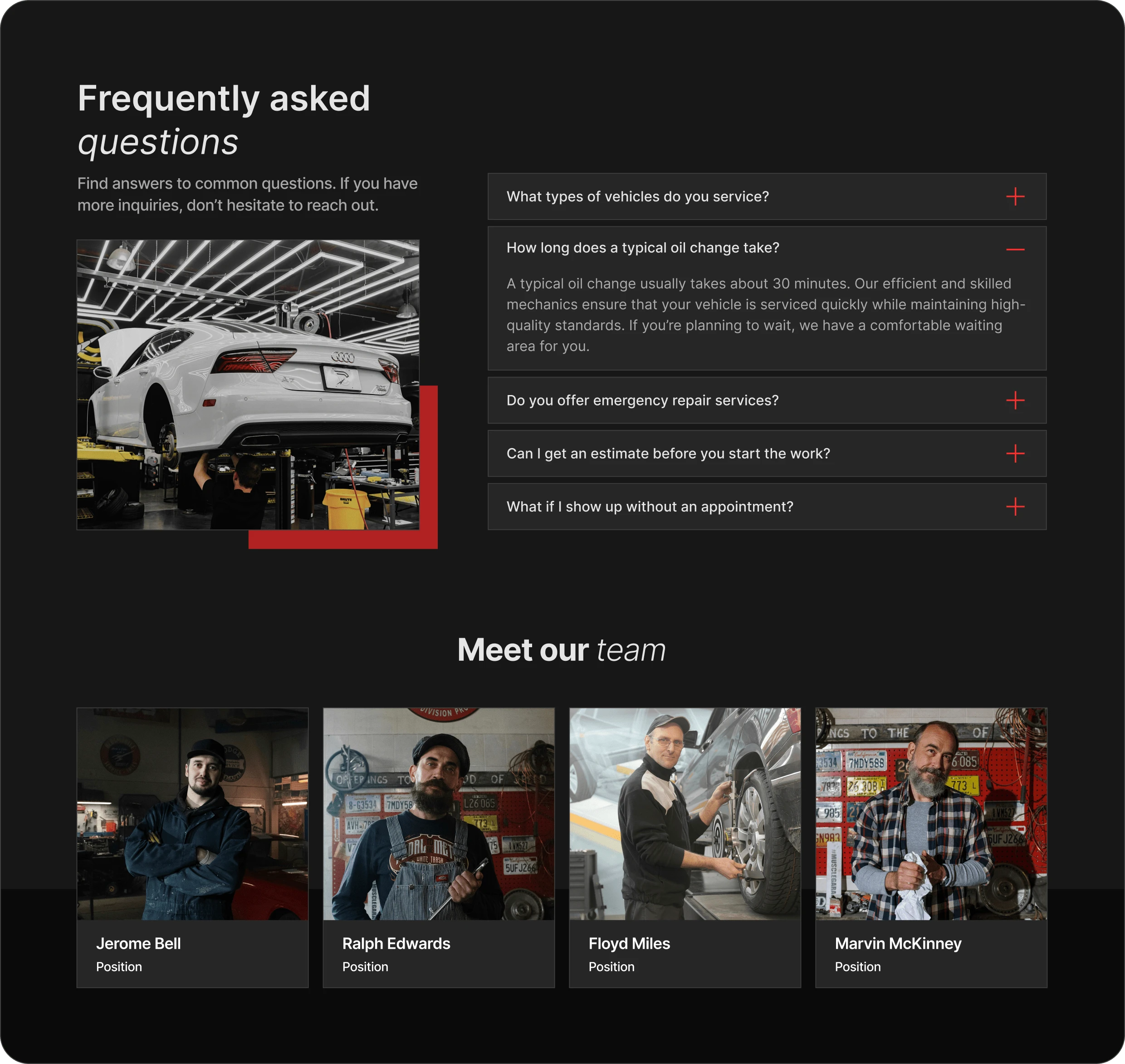
Task: Click plus icon on 'Can I get an estimate before you start the work?'
Action: click(x=1016, y=453)
